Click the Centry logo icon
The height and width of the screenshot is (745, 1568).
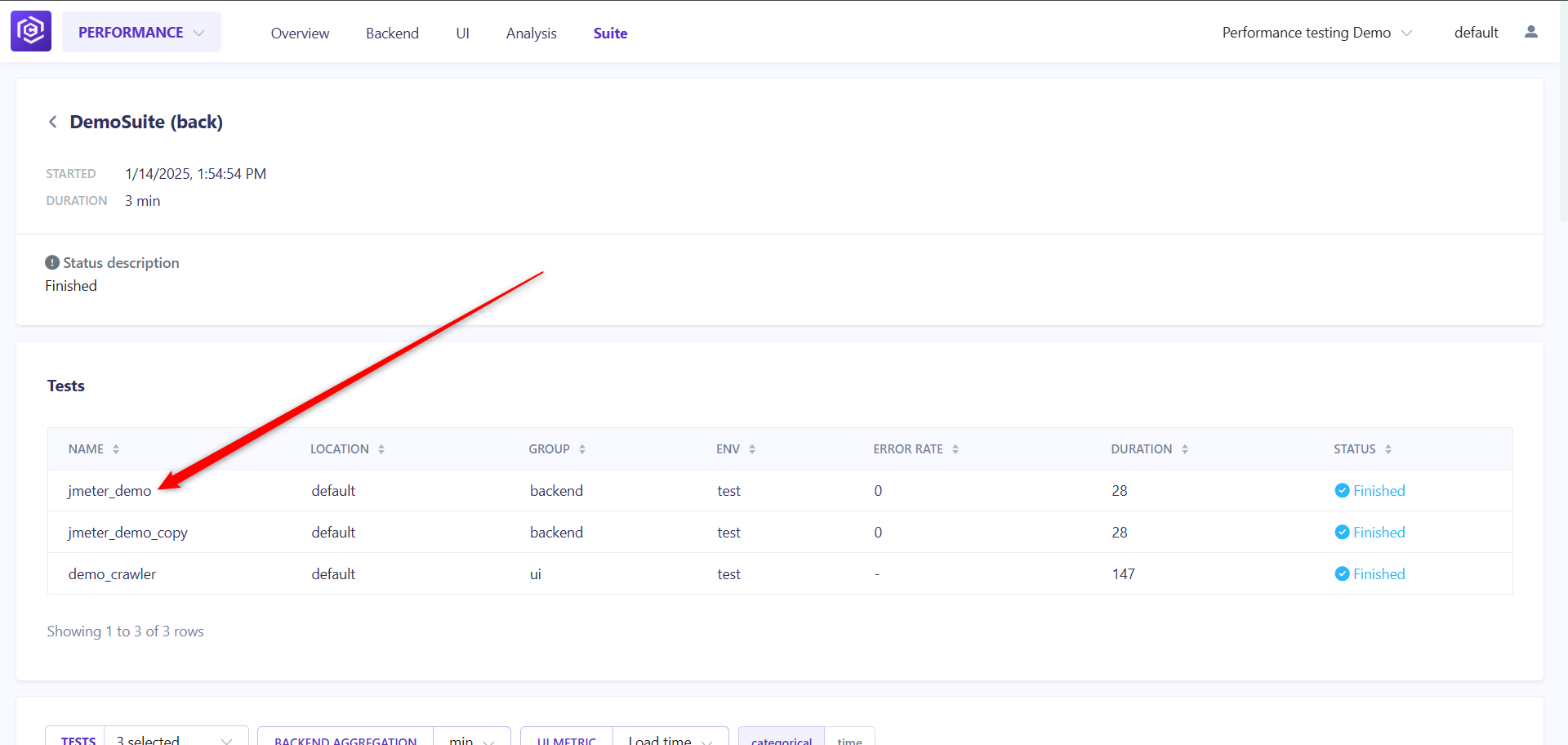click(x=31, y=31)
